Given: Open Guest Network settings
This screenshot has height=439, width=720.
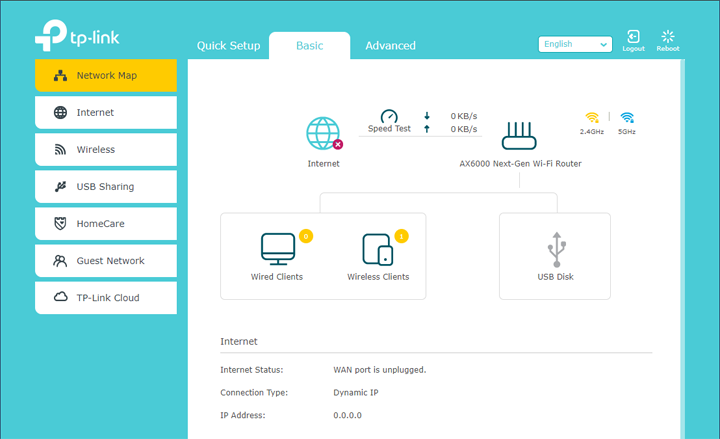Looking at the screenshot, I should 106,261.
